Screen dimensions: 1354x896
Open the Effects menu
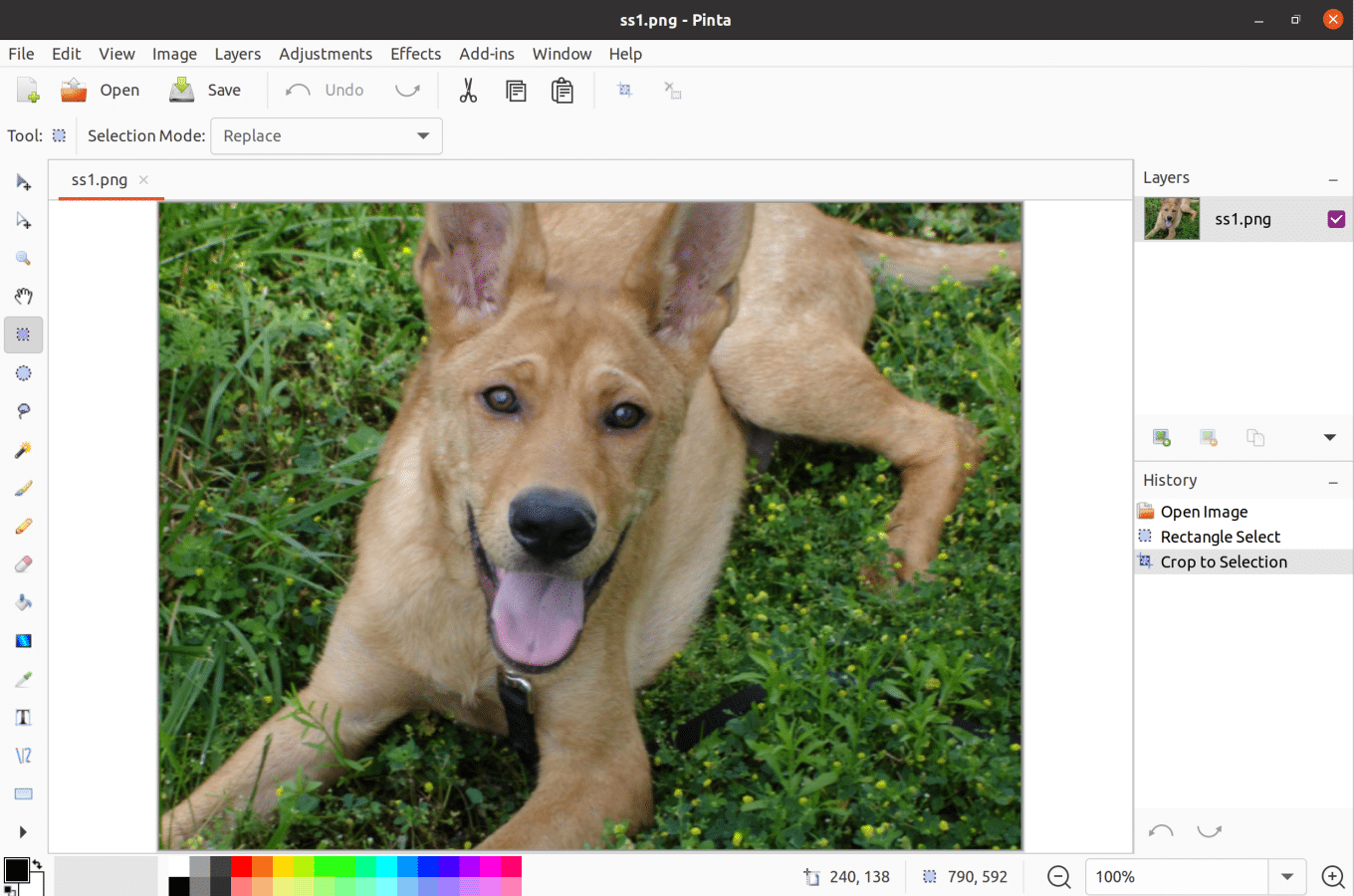[415, 54]
